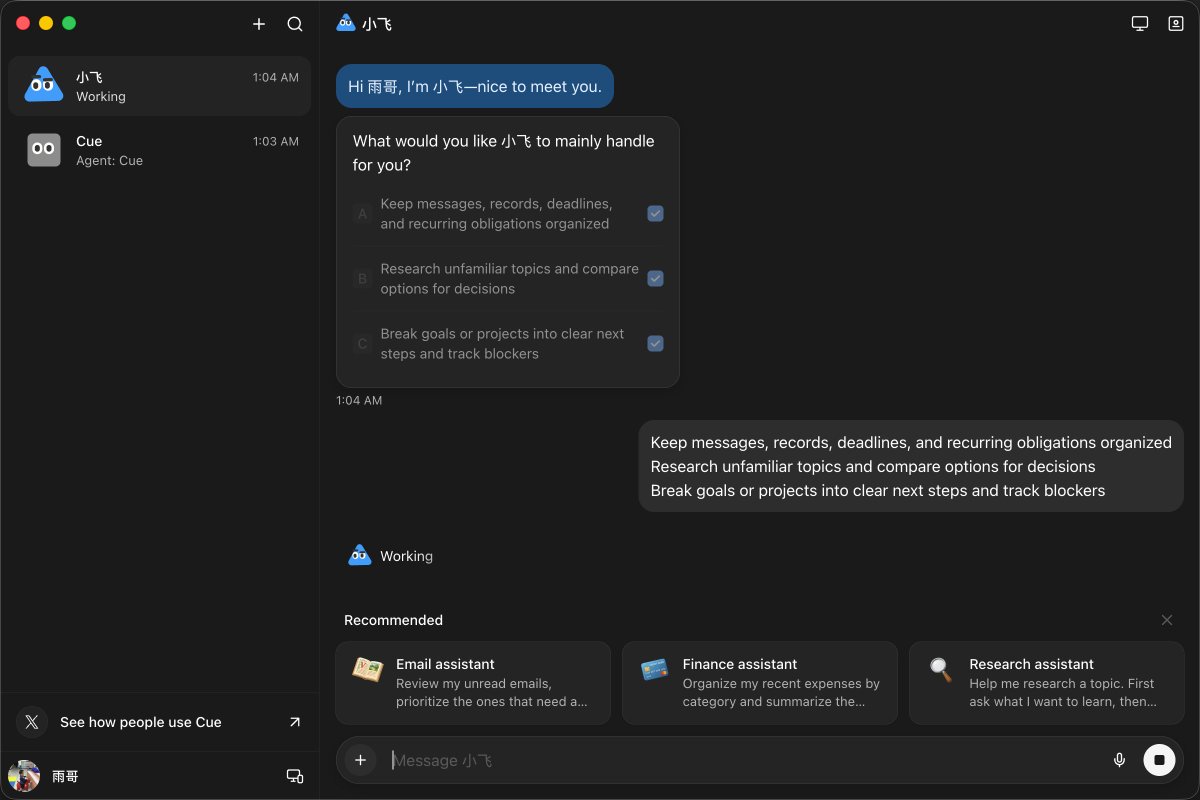
Task: Click the 小飞 avatar in the chat header
Action: click(346, 23)
